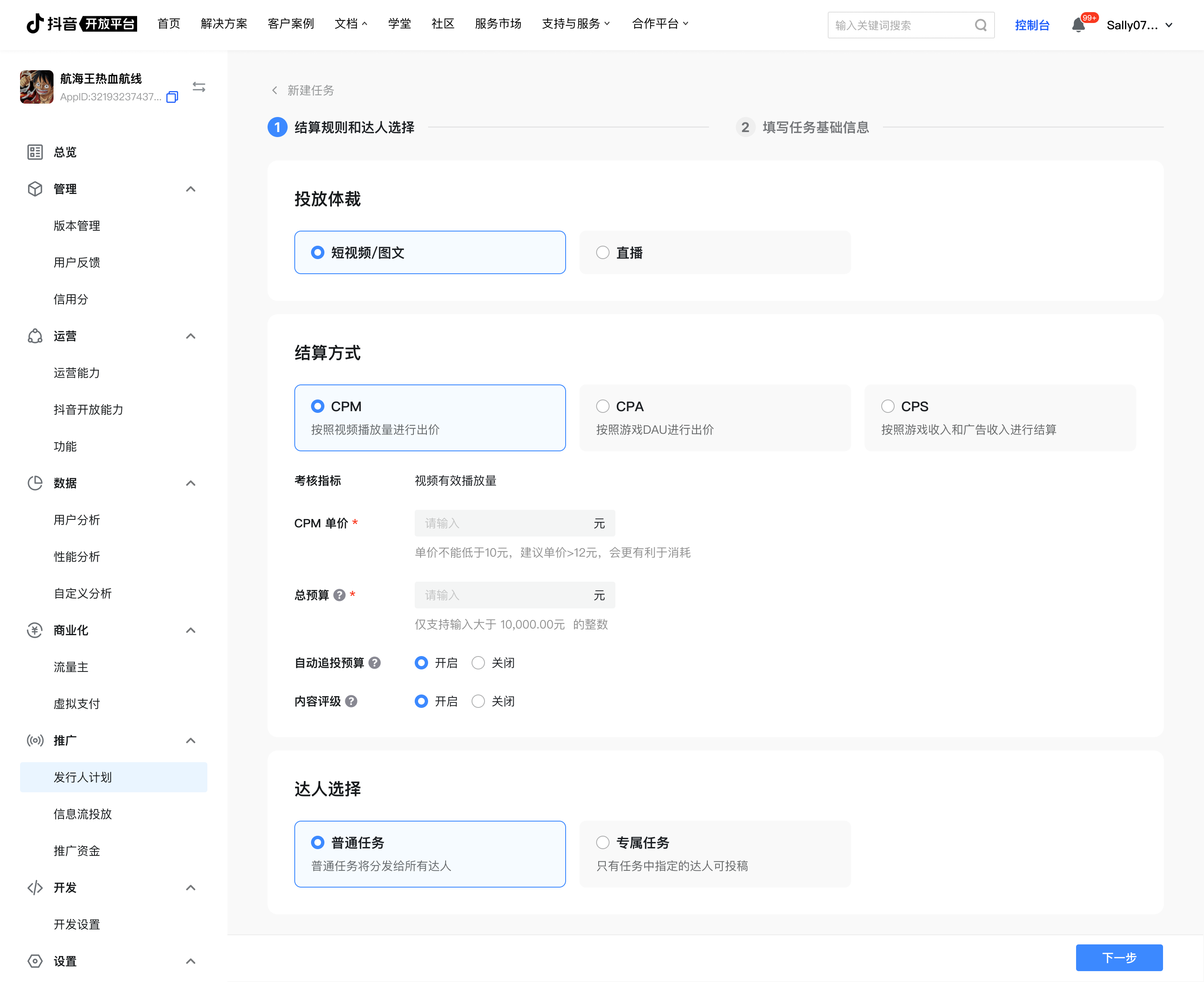1204x982 pixels.
Task: Collapse the 管理 sidebar section
Action: coord(191,189)
